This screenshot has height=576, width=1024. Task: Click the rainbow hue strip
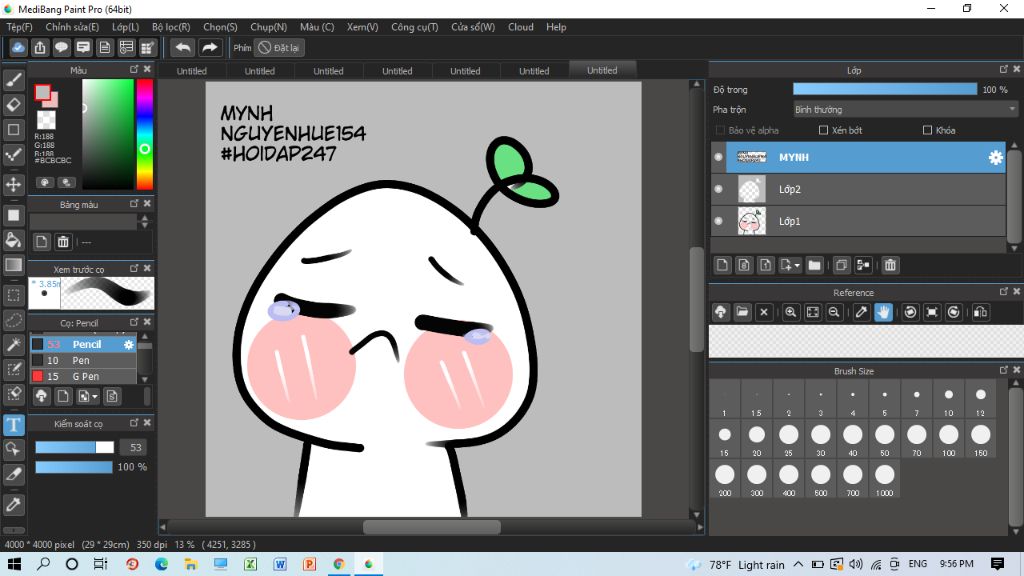pos(144,135)
